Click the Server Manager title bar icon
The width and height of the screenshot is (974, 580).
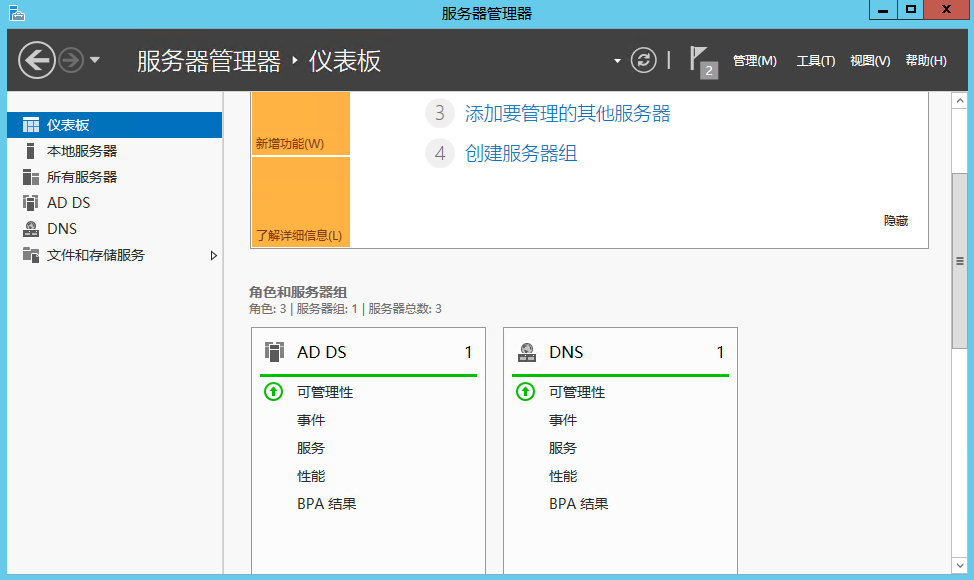click(x=17, y=13)
